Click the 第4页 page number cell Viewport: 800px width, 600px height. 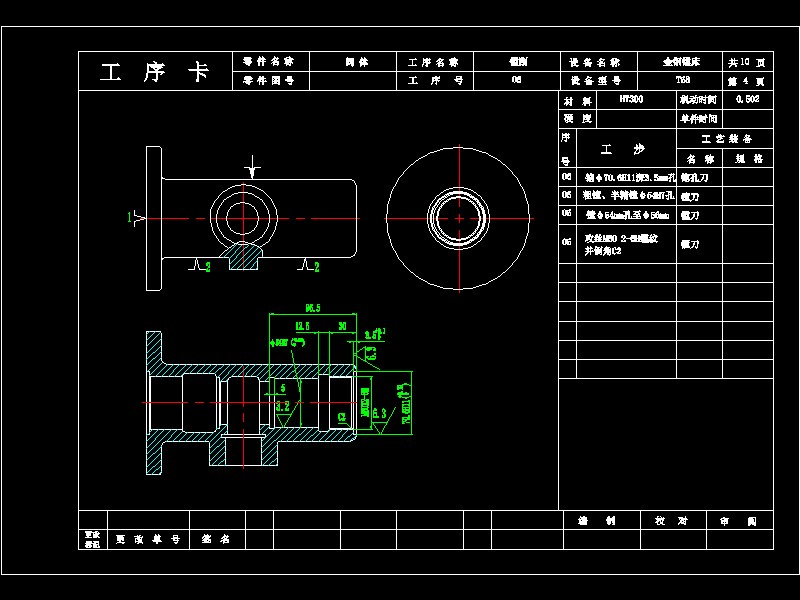click(747, 81)
